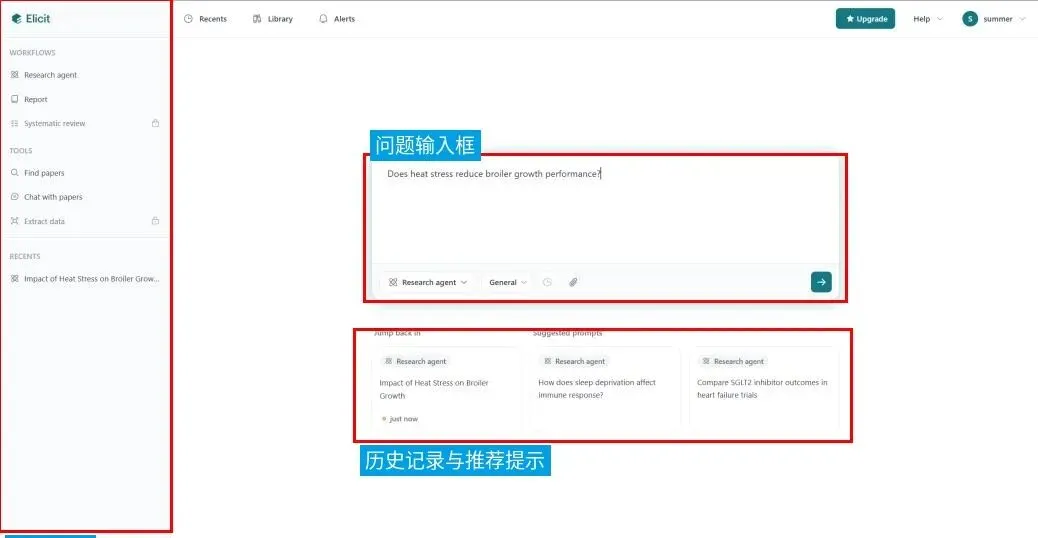Open Systematic review workflow
The width and height of the screenshot is (1038, 538).
[x=54, y=123]
